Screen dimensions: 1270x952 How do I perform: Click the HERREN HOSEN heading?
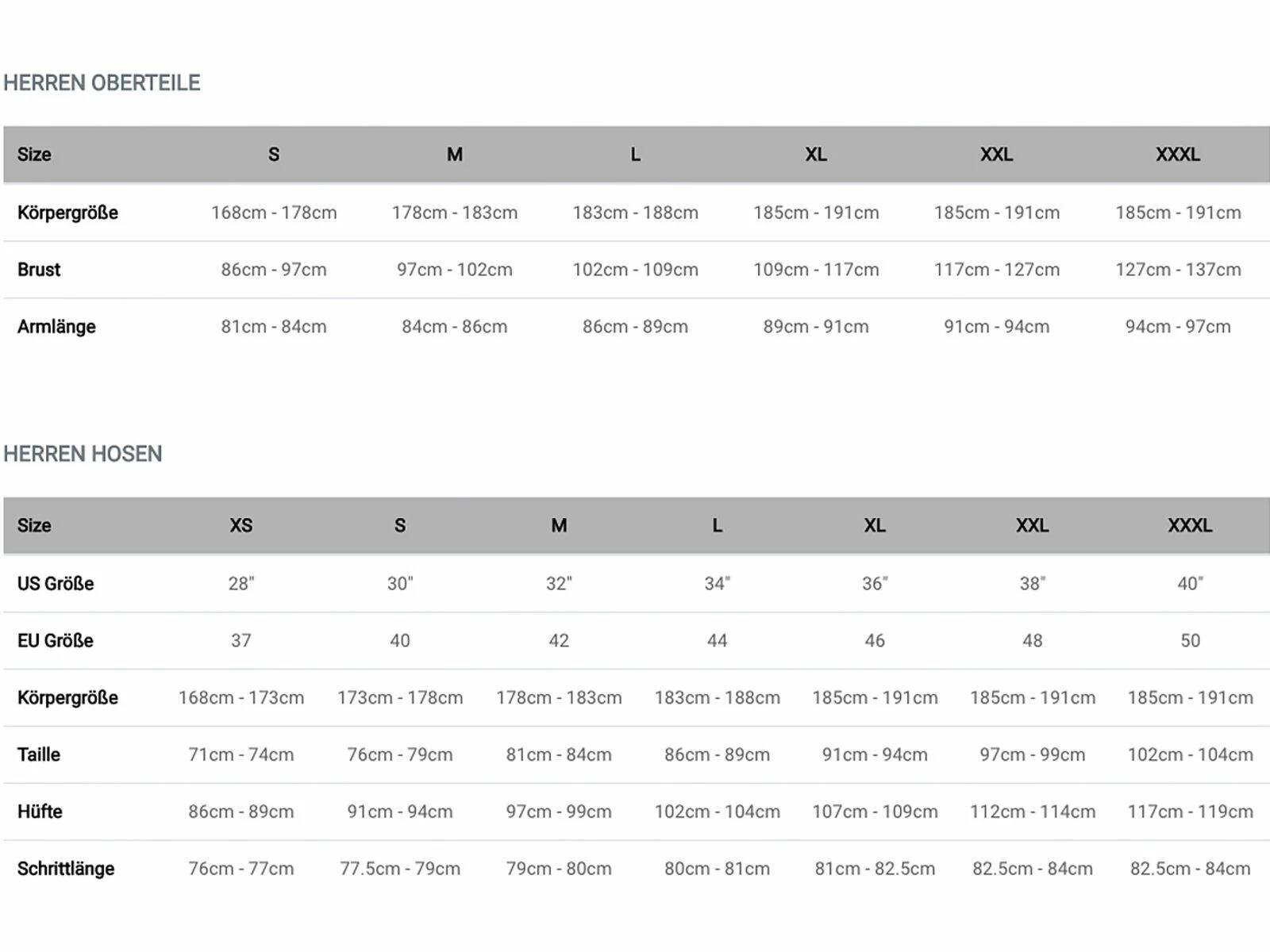click(x=83, y=454)
